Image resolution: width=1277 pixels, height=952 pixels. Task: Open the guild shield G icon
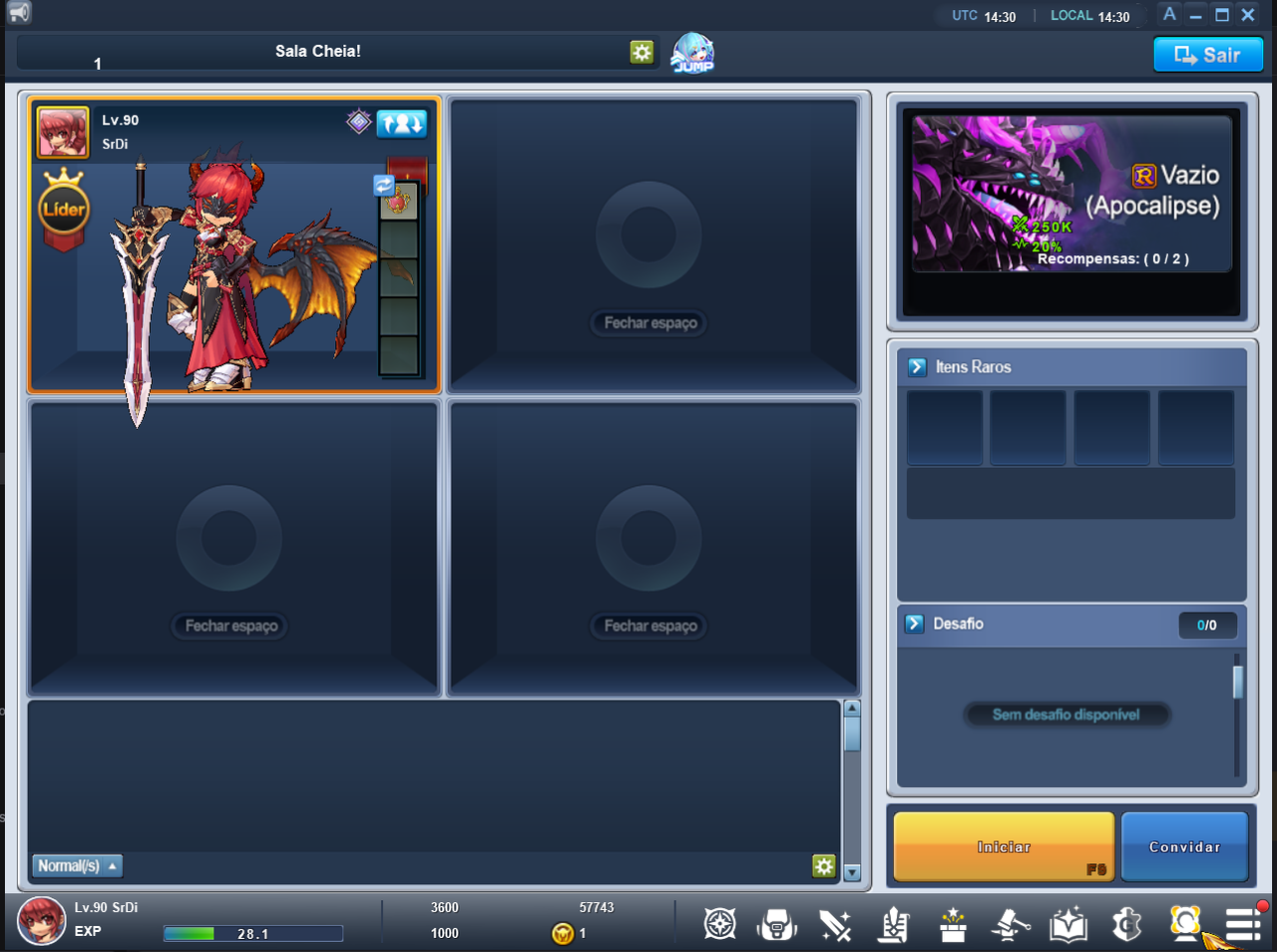tap(1126, 924)
